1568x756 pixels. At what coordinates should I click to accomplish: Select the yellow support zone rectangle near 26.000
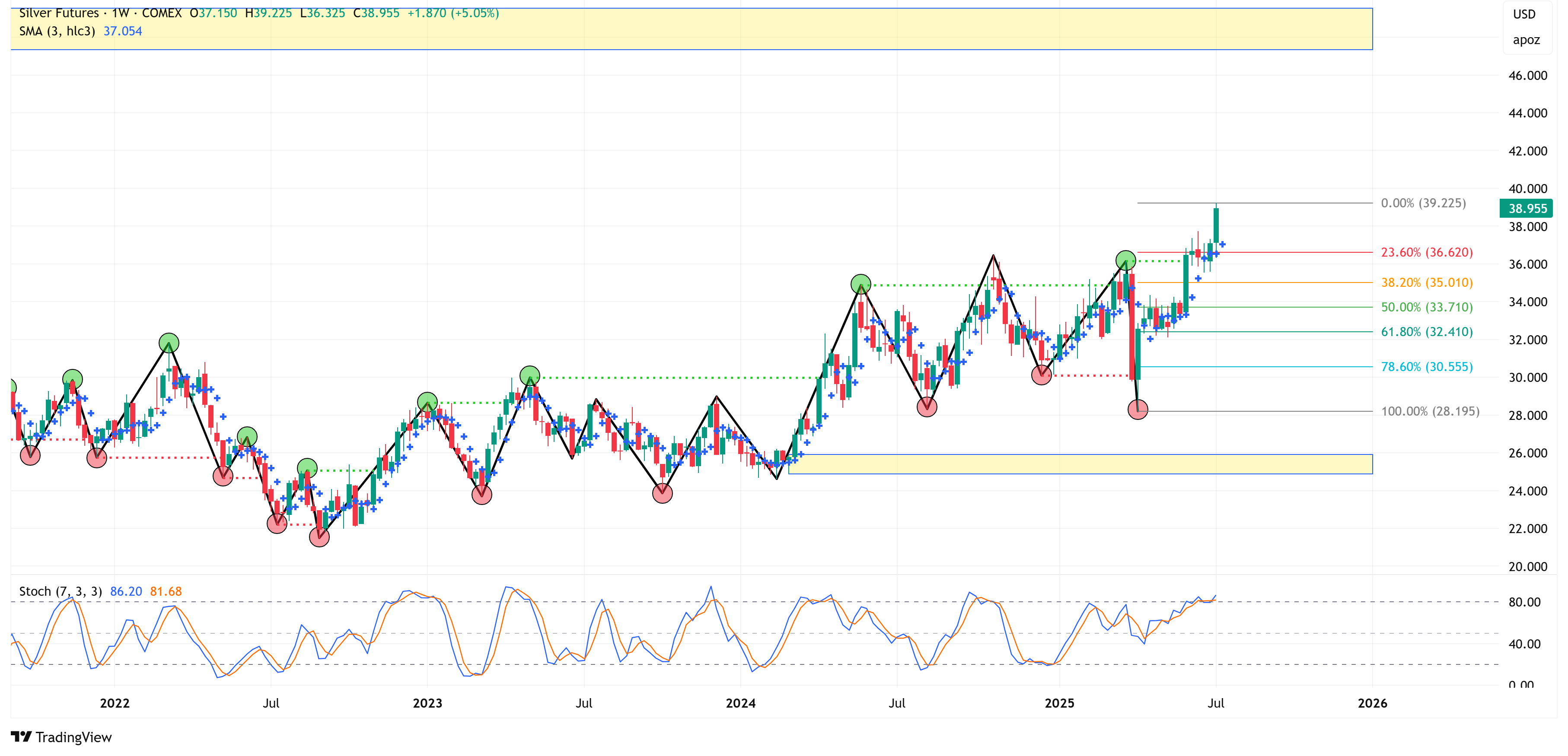[x=1080, y=464]
